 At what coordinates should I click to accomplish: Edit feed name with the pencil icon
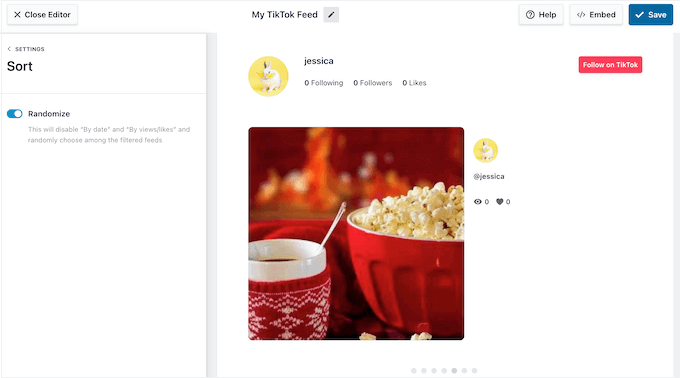331,15
